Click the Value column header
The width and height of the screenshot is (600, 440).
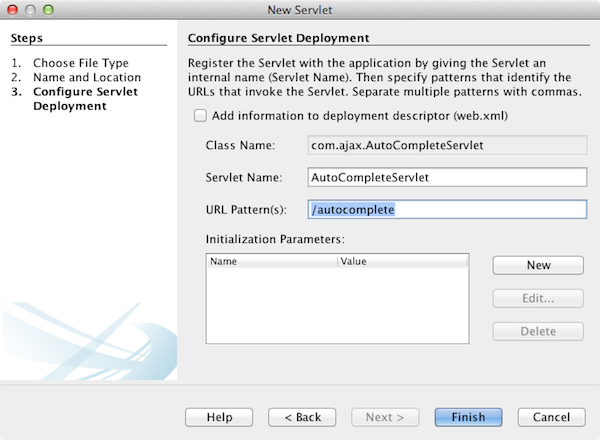click(x=402, y=261)
